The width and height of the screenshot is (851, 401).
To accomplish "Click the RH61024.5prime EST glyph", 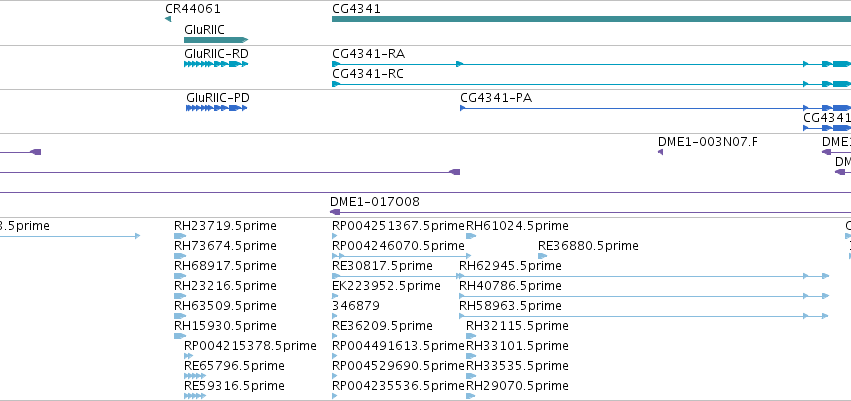I will click(x=471, y=236).
